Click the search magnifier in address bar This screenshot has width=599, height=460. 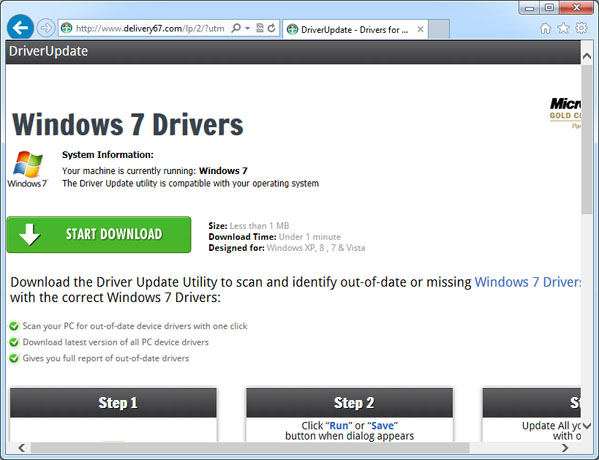(236, 28)
